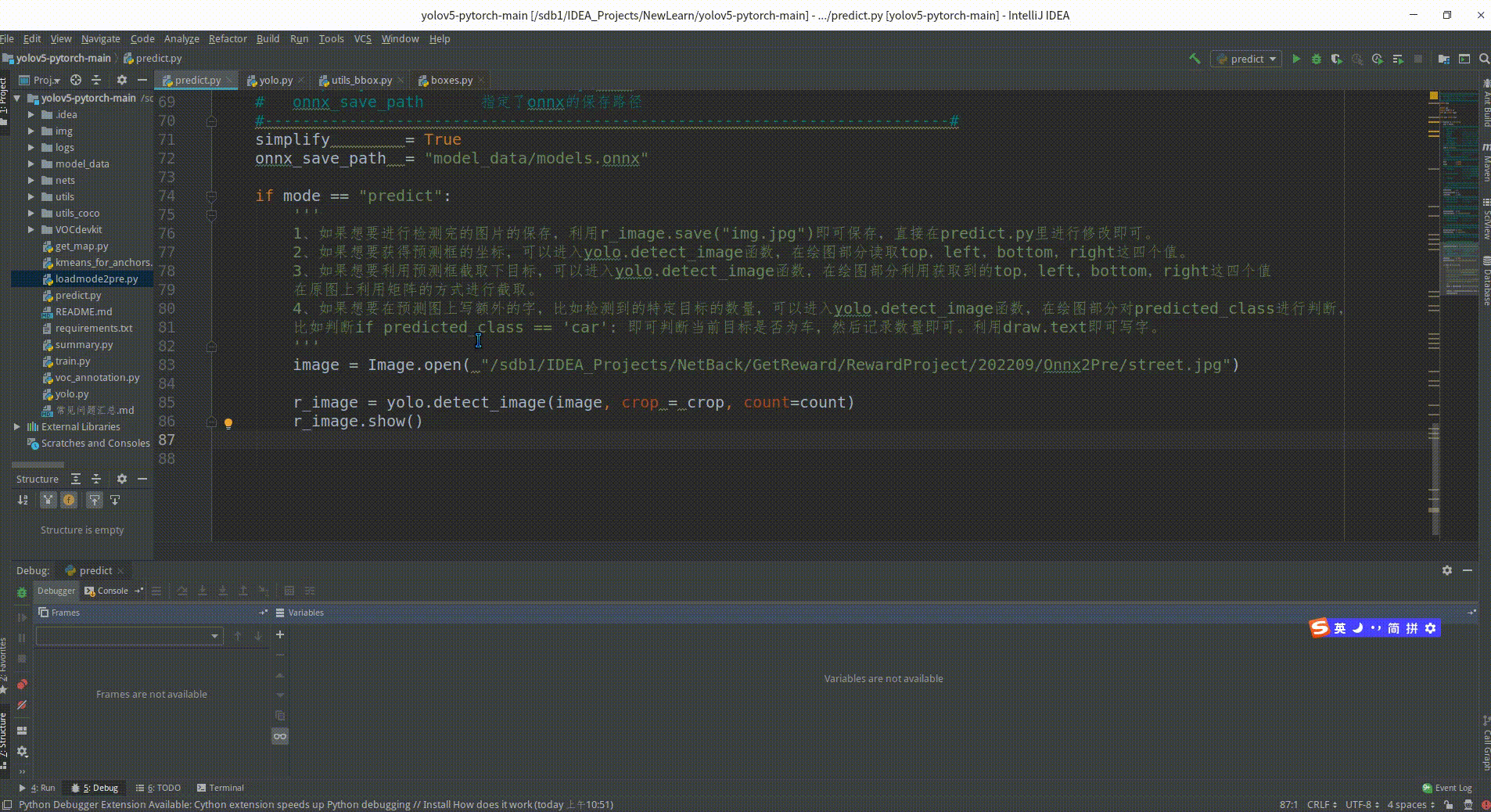1491x812 pixels.
Task: Expand the model_data folder
Action: click(x=31, y=163)
